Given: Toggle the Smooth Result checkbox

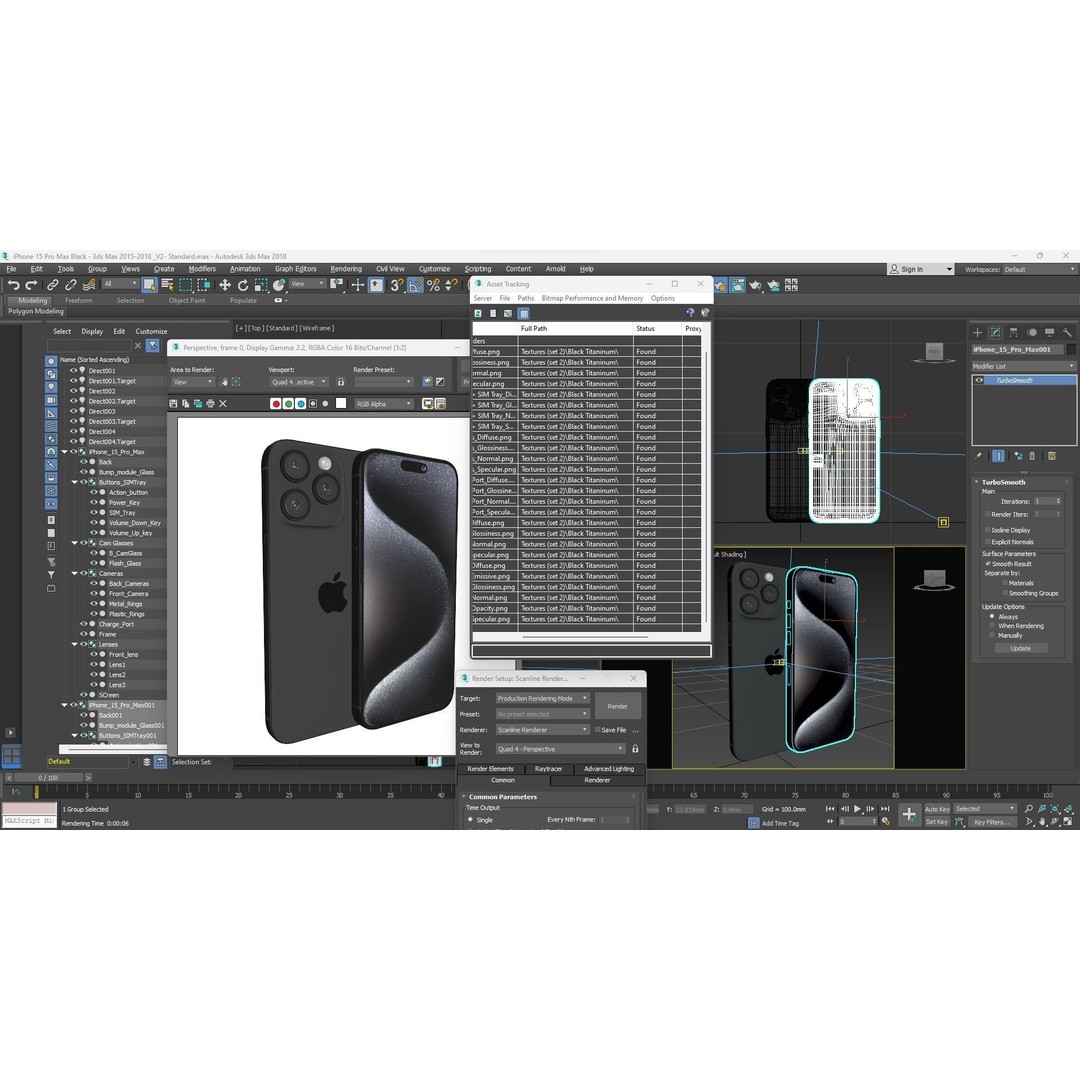Looking at the screenshot, I should (x=988, y=563).
